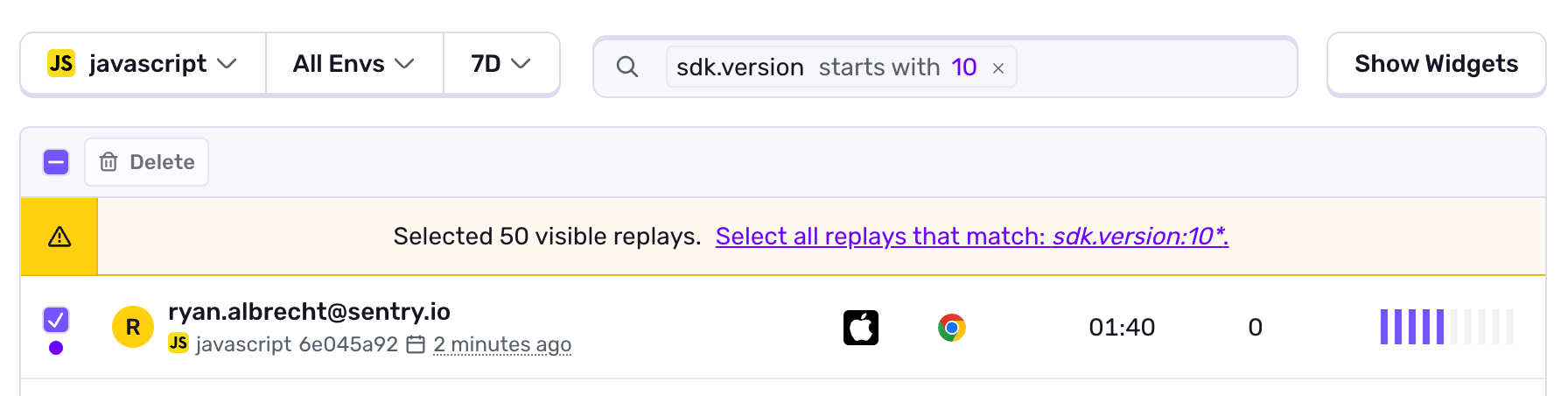Open the javascript project dropdown
1568x396 pixels.
point(143,64)
